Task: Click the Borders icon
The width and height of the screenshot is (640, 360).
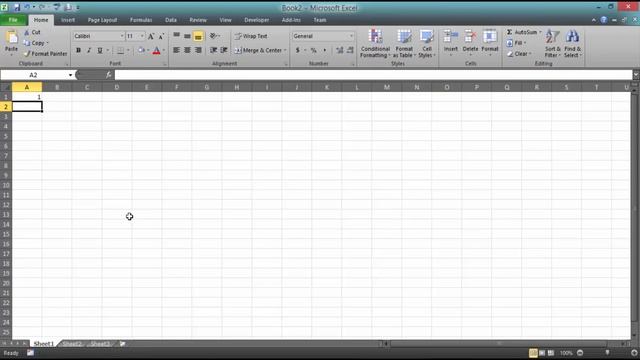Action: [120, 51]
